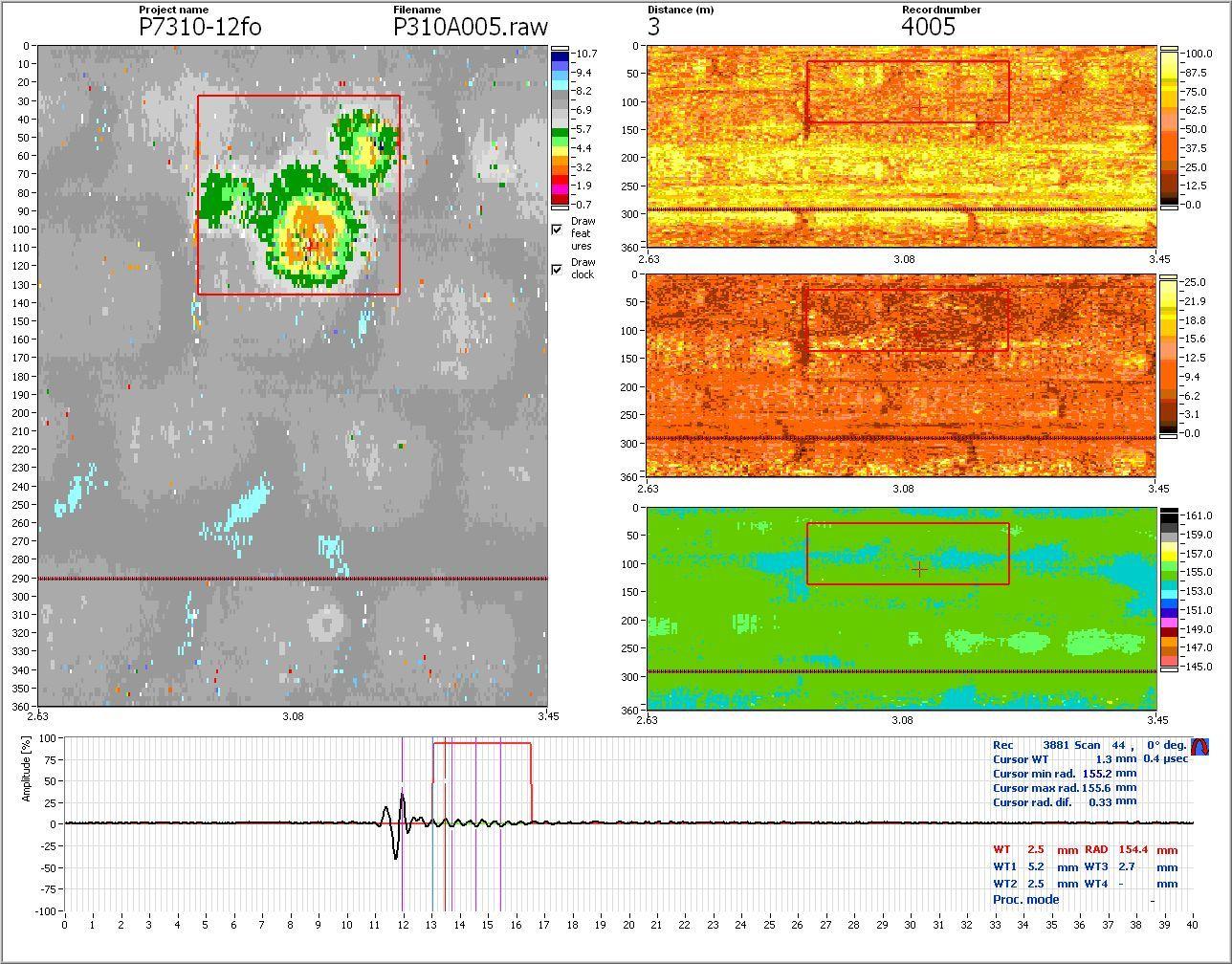Click the red arch waveform icon
1232x964 pixels.
(x=1199, y=746)
